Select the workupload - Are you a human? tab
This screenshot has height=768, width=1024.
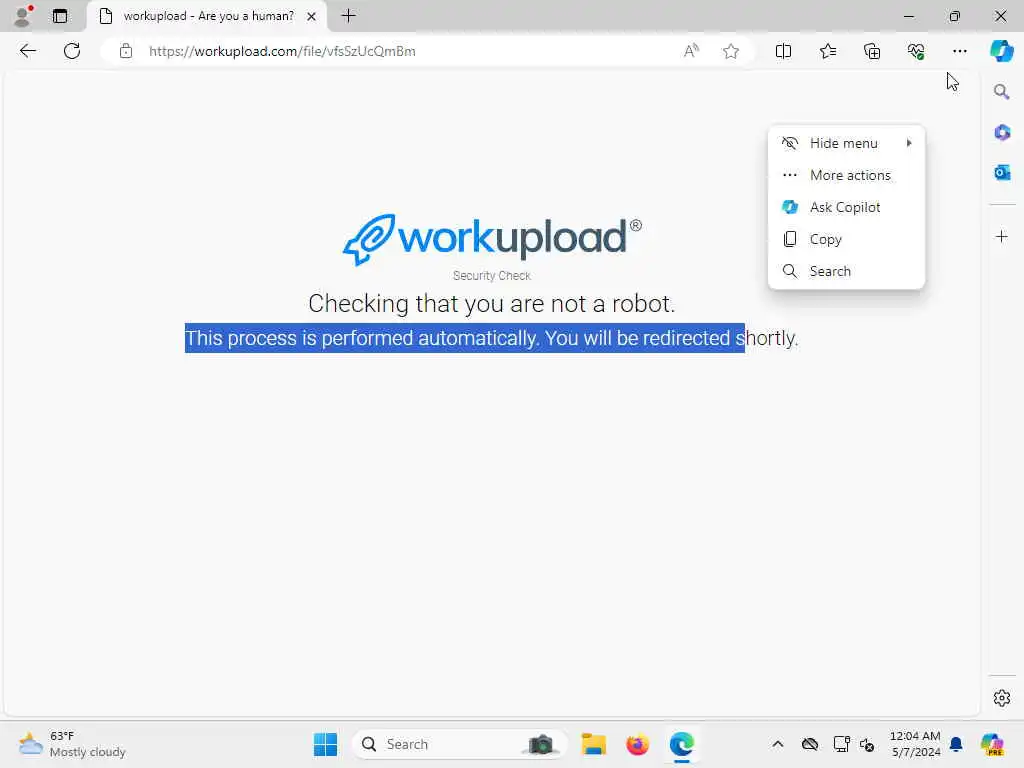tap(207, 16)
